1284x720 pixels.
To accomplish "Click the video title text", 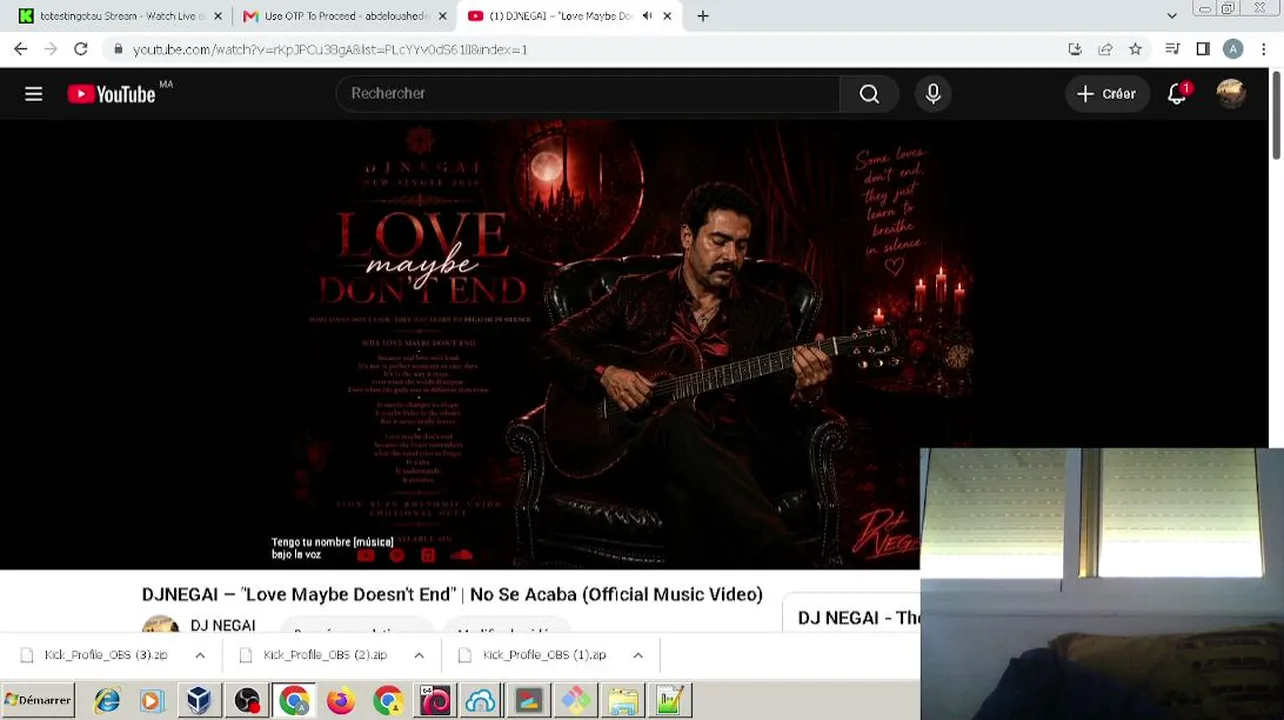I will pos(452,594).
